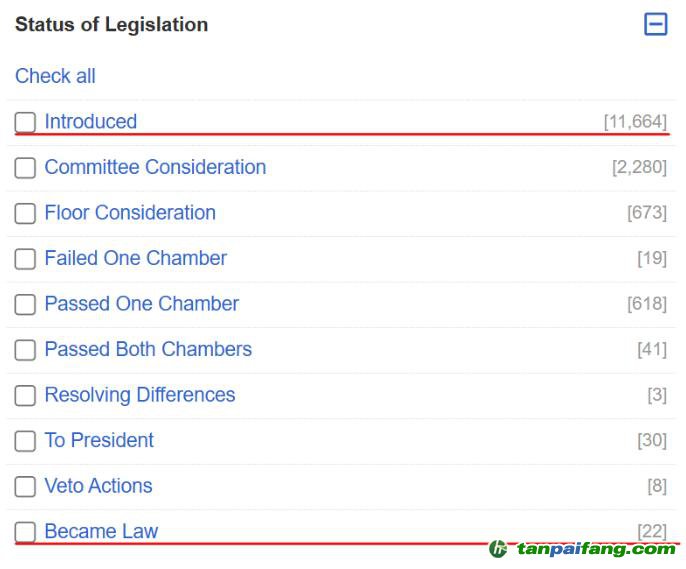Check the Resolving Differences checkbox
Image resolution: width=686 pixels, height=569 pixels.
[25, 395]
